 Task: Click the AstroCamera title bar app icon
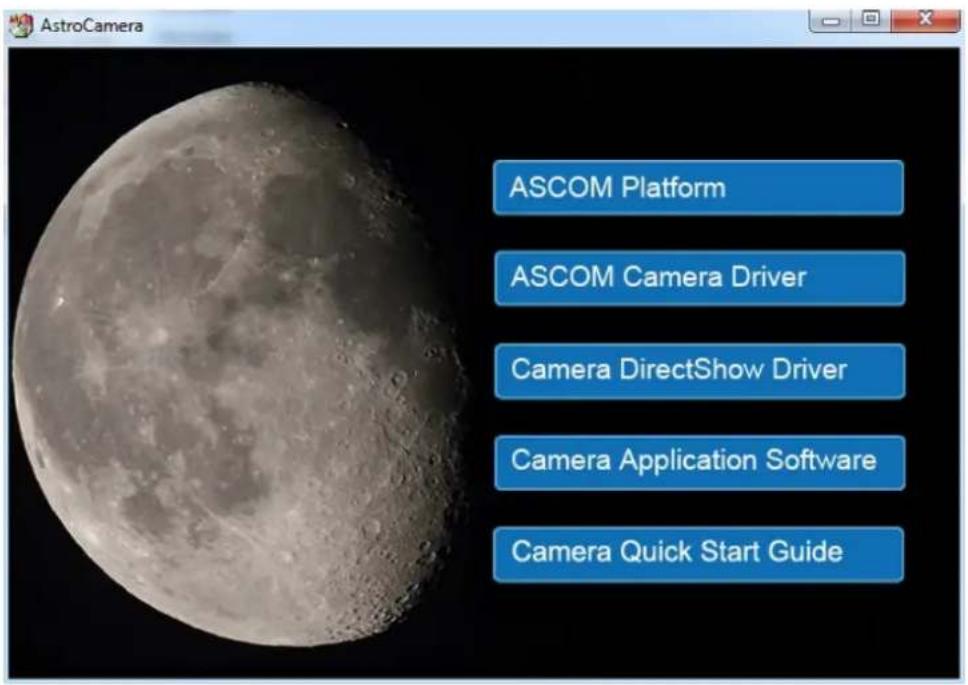(21, 25)
